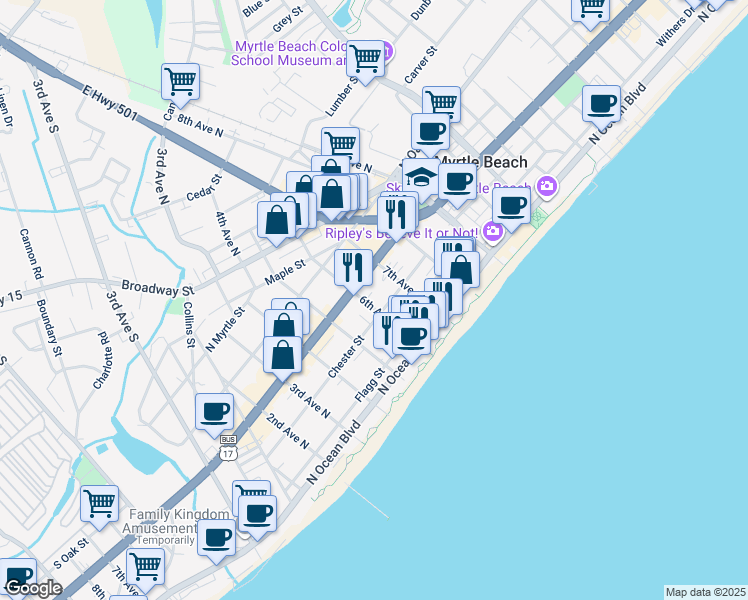Screen dimensions: 748x600
Task: Click the cart marker near S Oak St
Action: 146,566
